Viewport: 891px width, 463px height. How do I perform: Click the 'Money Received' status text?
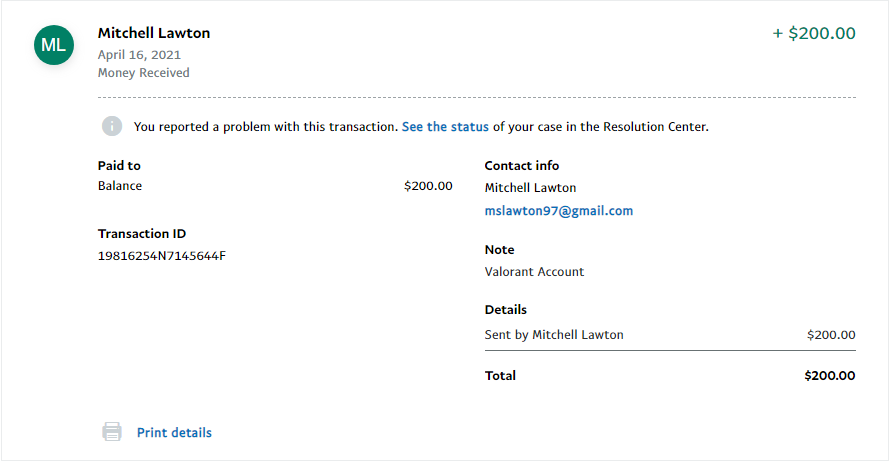click(143, 72)
